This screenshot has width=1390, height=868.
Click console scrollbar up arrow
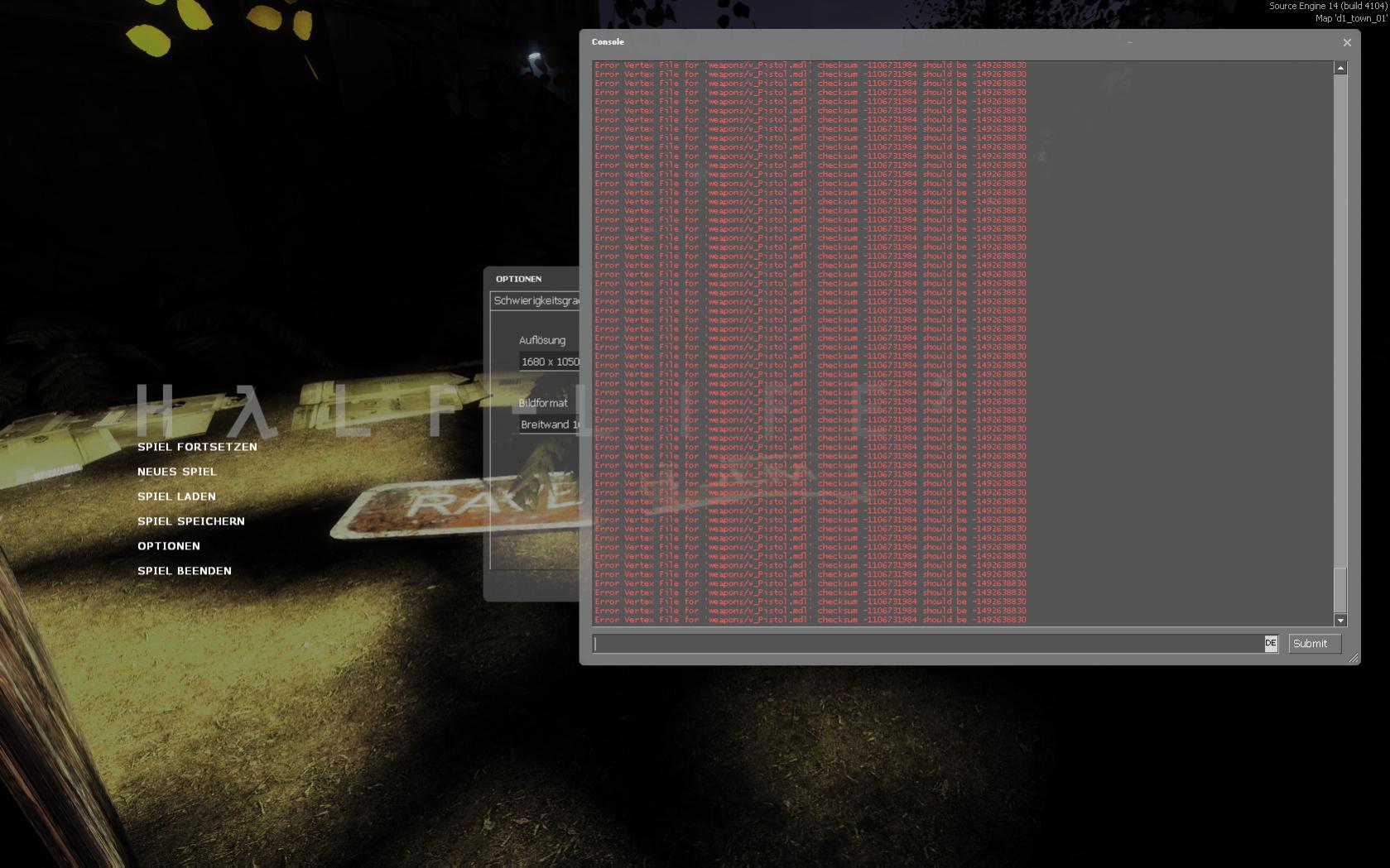click(1340, 68)
